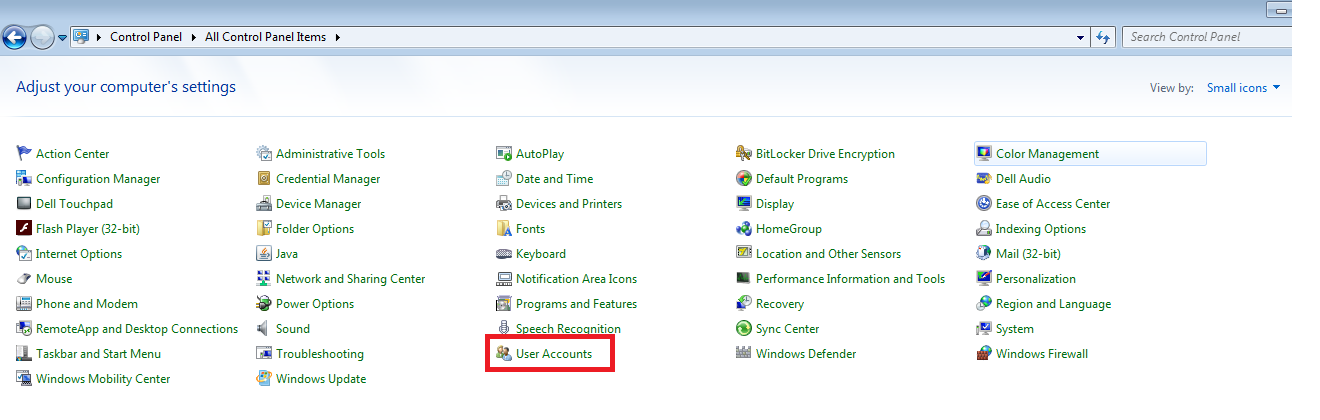The height and width of the screenshot is (420, 1320).
Task: Click the Credential Manager vault icon
Action: (264, 178)
